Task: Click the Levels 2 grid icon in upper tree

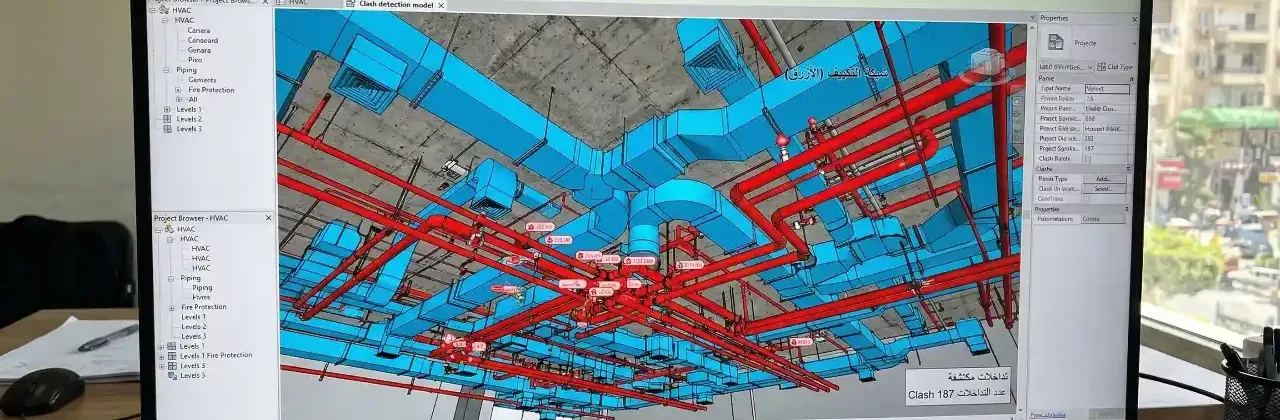Action: (167, 119)
